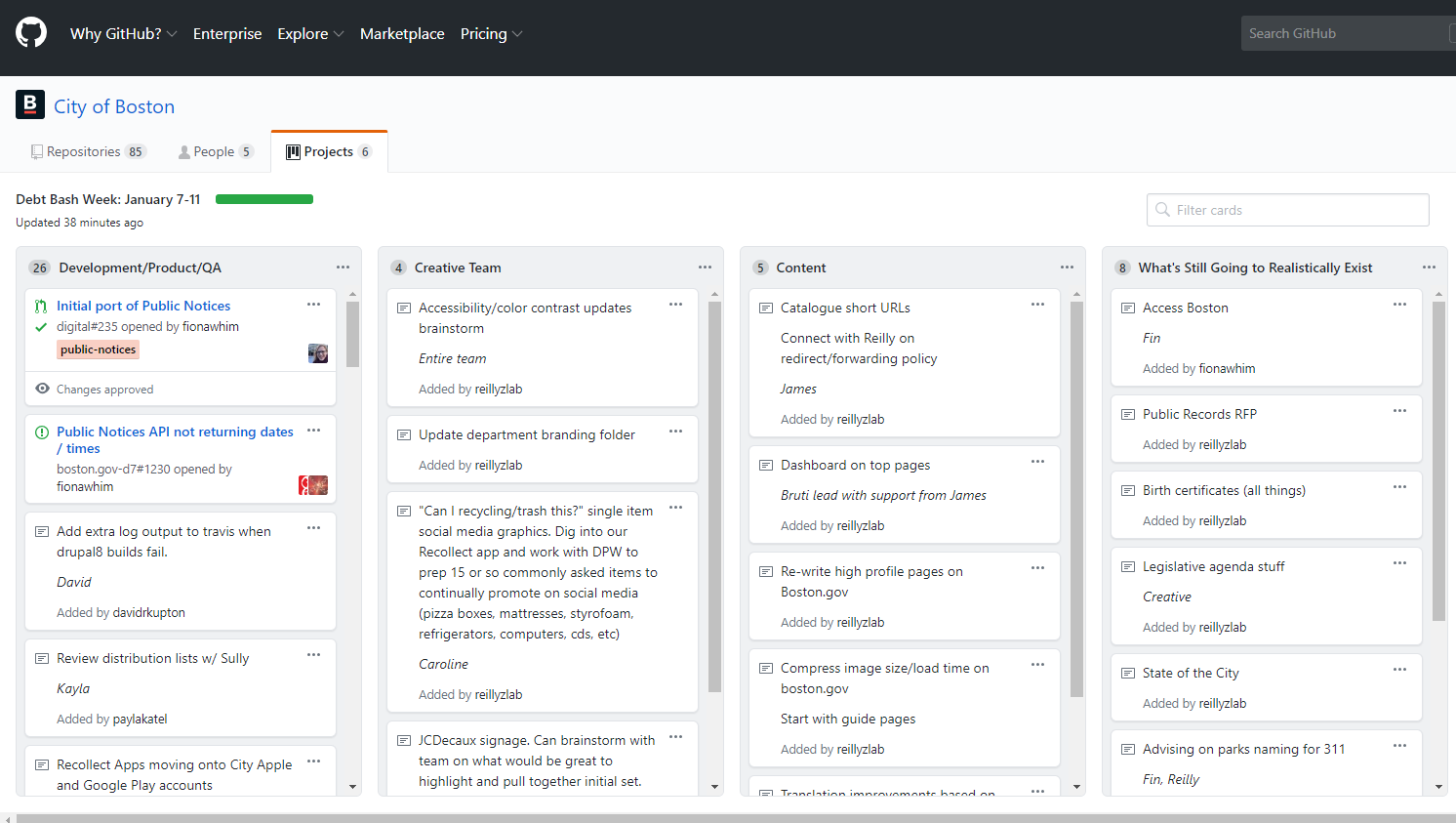The image size is (1456, 823).
Task: Open Catalogue short URLs card menu
Action: point(1037,305)
